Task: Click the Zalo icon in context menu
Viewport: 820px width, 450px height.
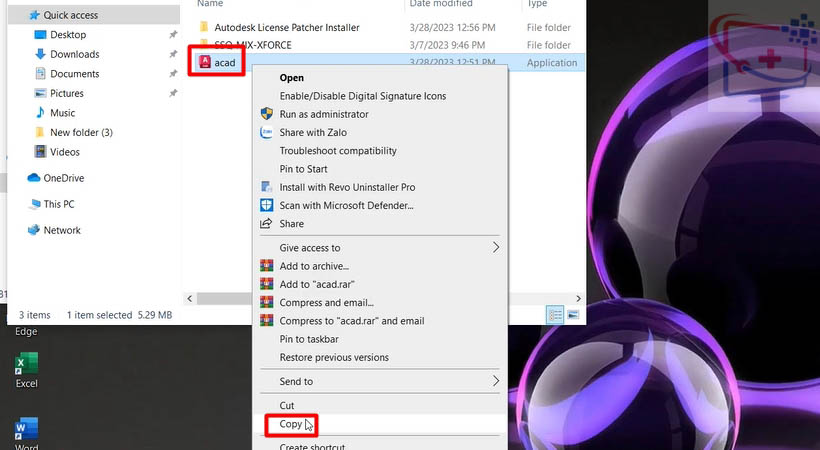Action: click(x=267, y=132)
